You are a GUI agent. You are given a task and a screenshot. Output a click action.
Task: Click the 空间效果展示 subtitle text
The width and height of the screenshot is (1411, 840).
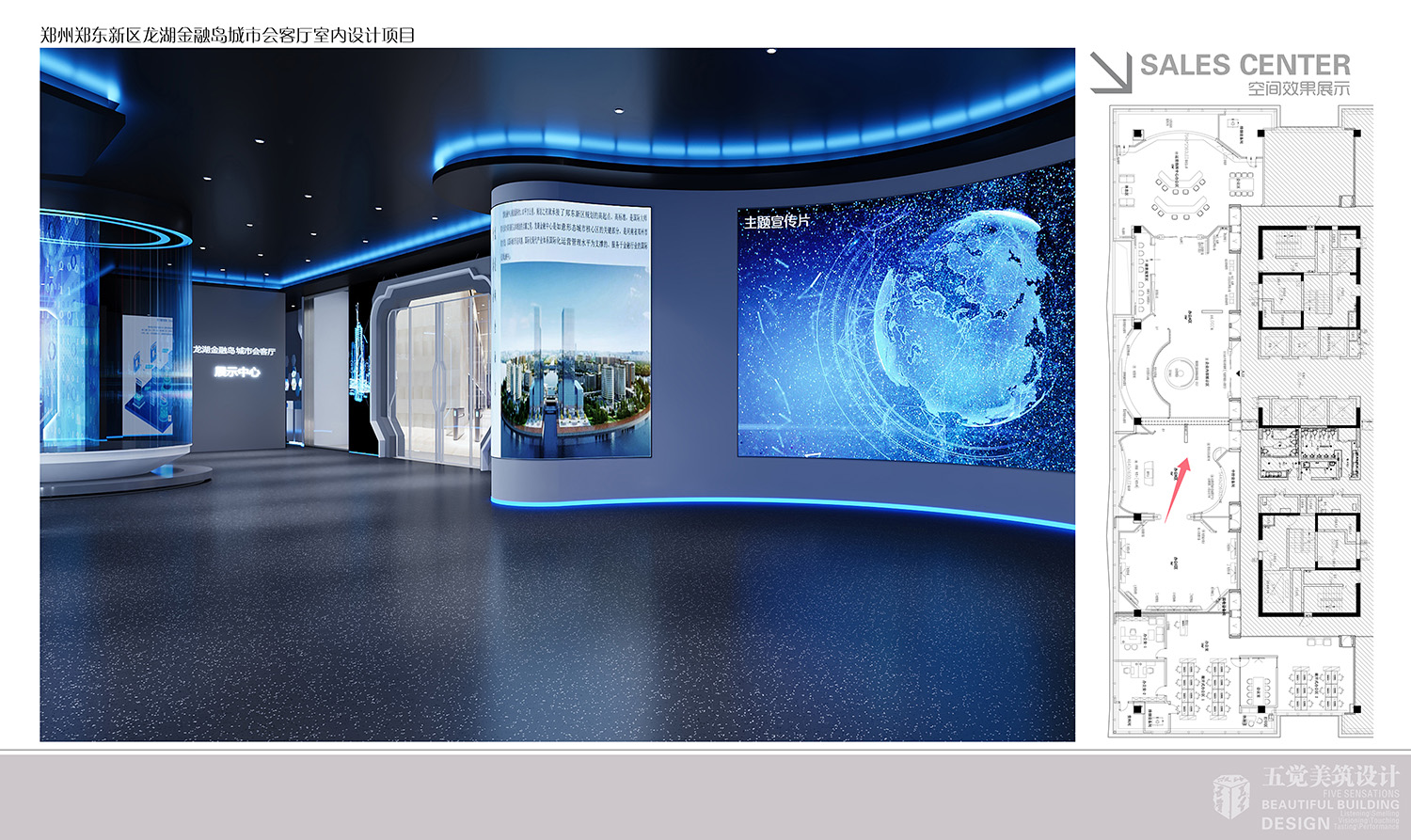[x=1298, y=88]
